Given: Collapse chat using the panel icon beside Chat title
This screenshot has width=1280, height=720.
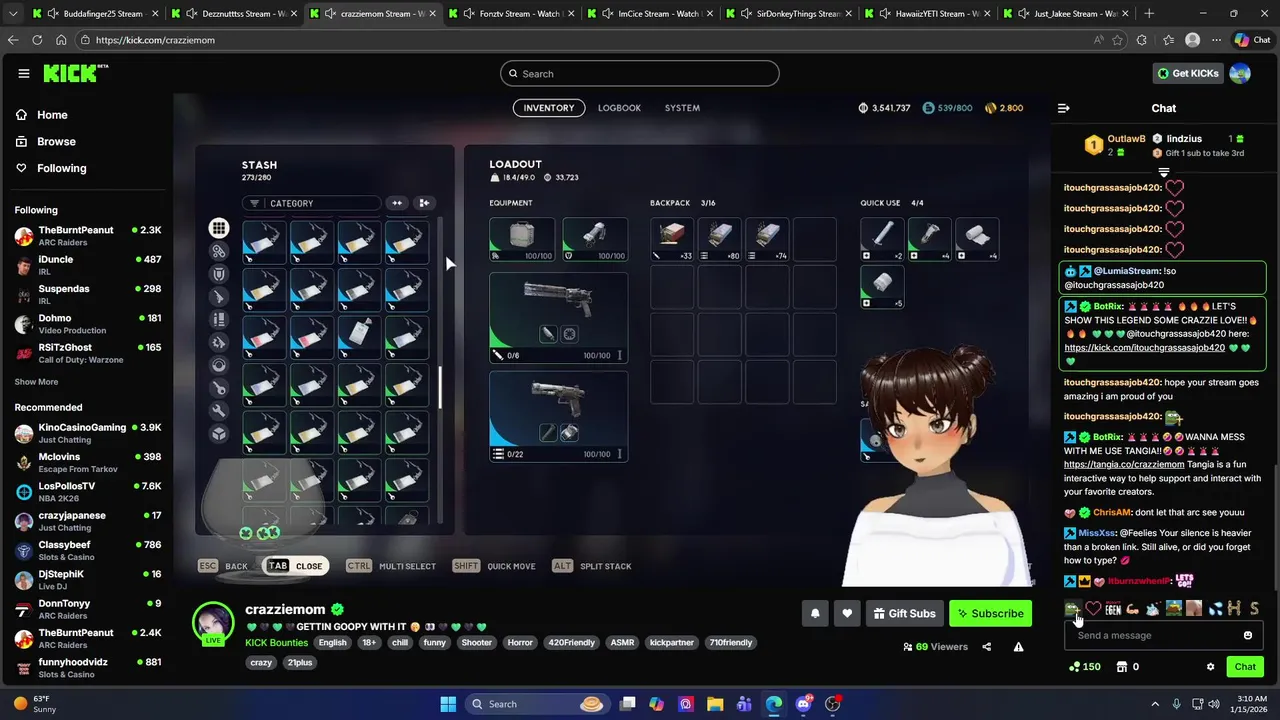Looking at the screenshot, I should (1064, 108).
